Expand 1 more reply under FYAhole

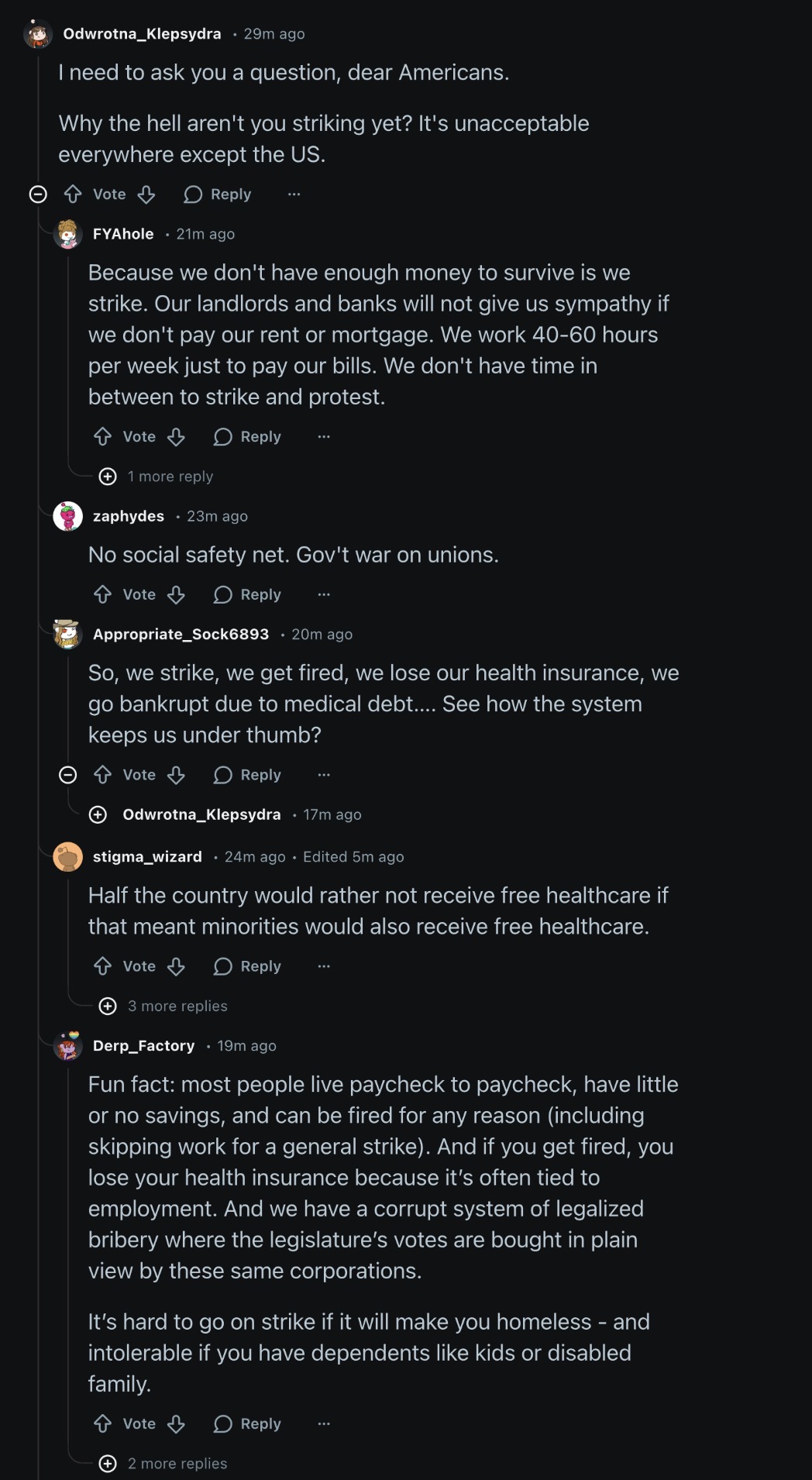point(108,477)
